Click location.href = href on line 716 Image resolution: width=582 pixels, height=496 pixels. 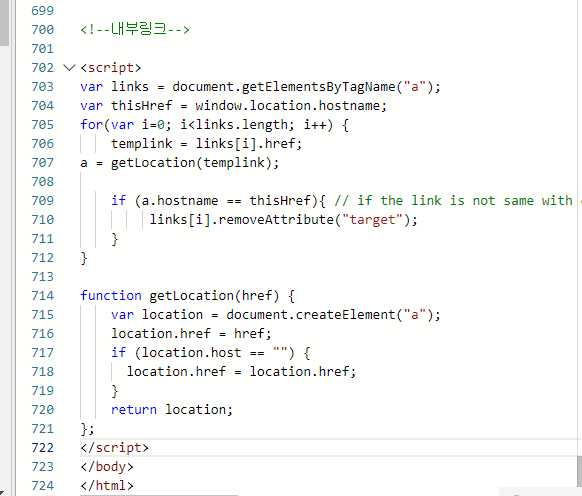pyautogui.click(x=191, y=334)
